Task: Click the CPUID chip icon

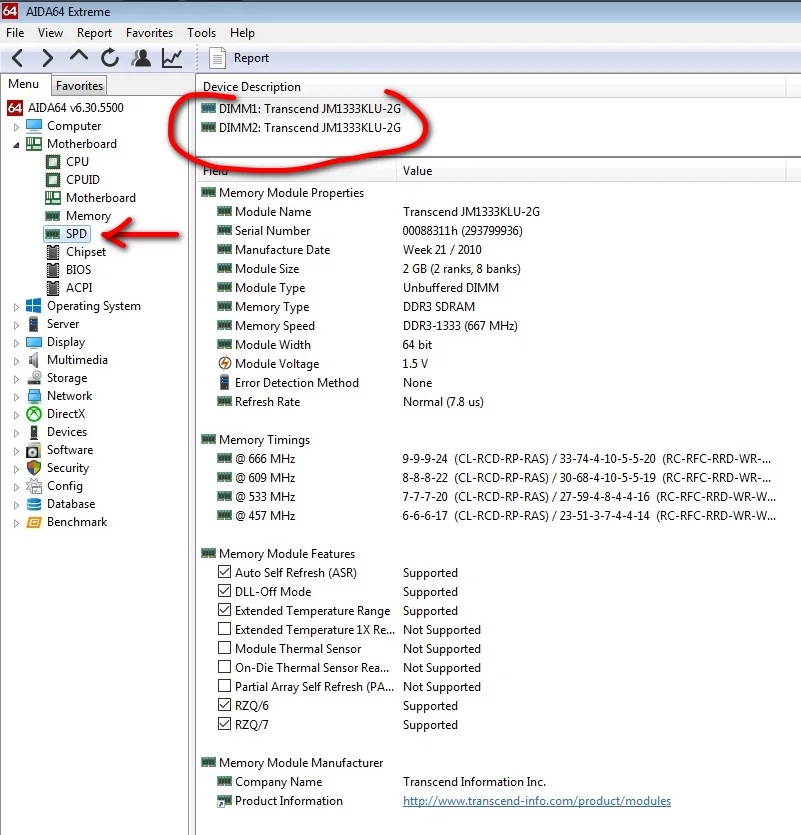Action: [53, 180]
